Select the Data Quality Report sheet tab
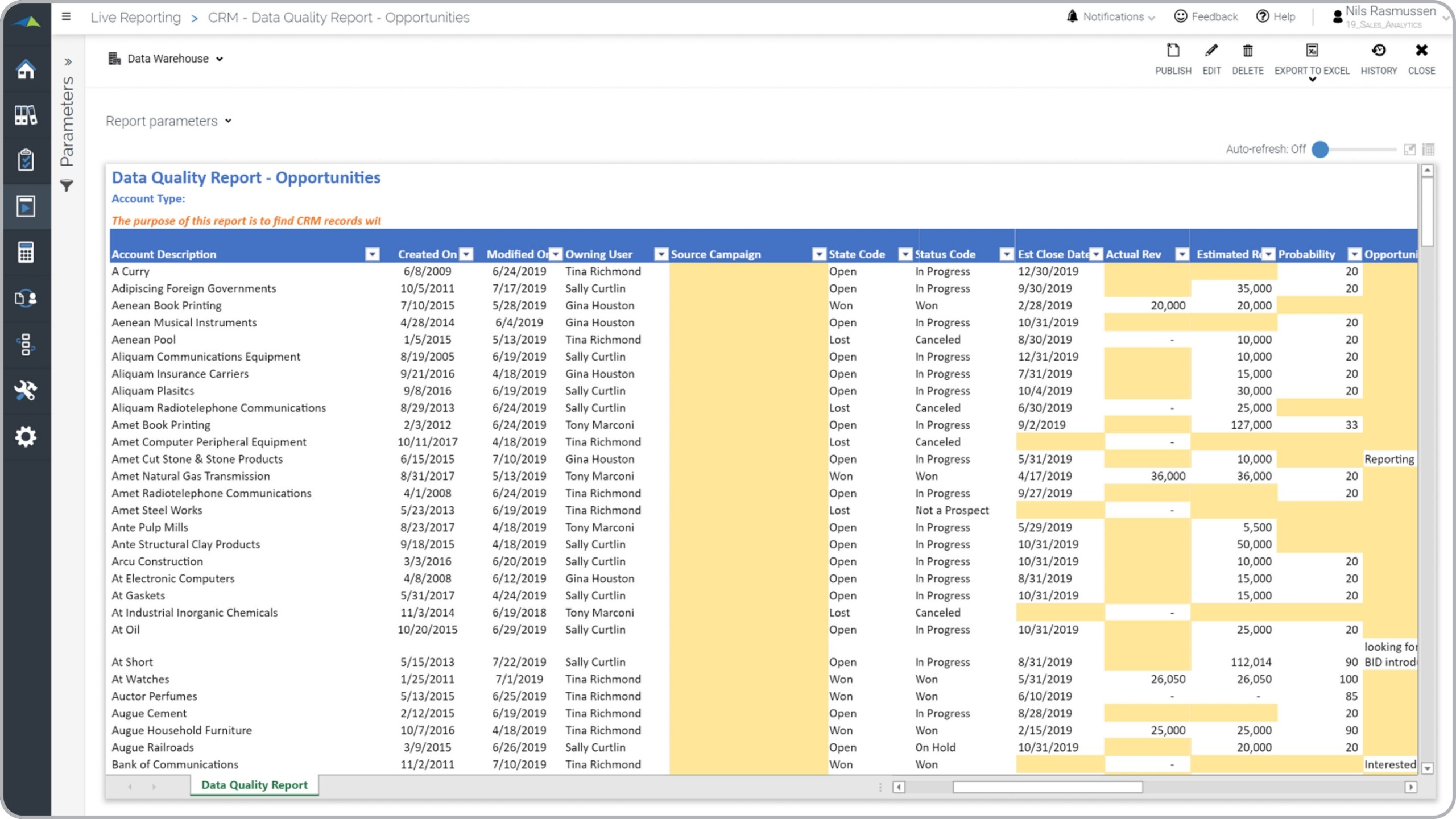Viewport: 1456px width, 819px height. click(254, 785)
